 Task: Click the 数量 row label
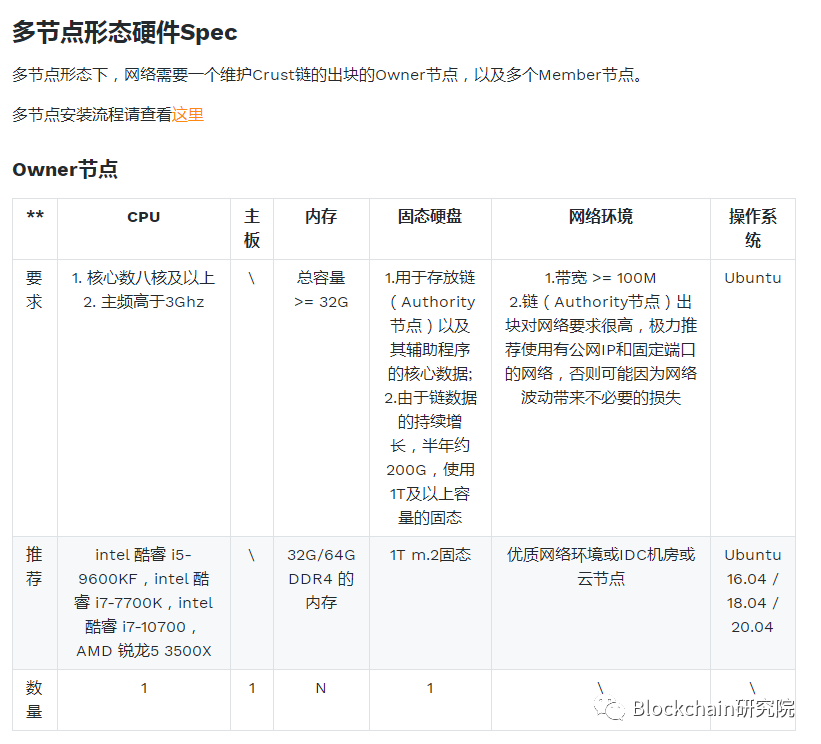(33, 699)
